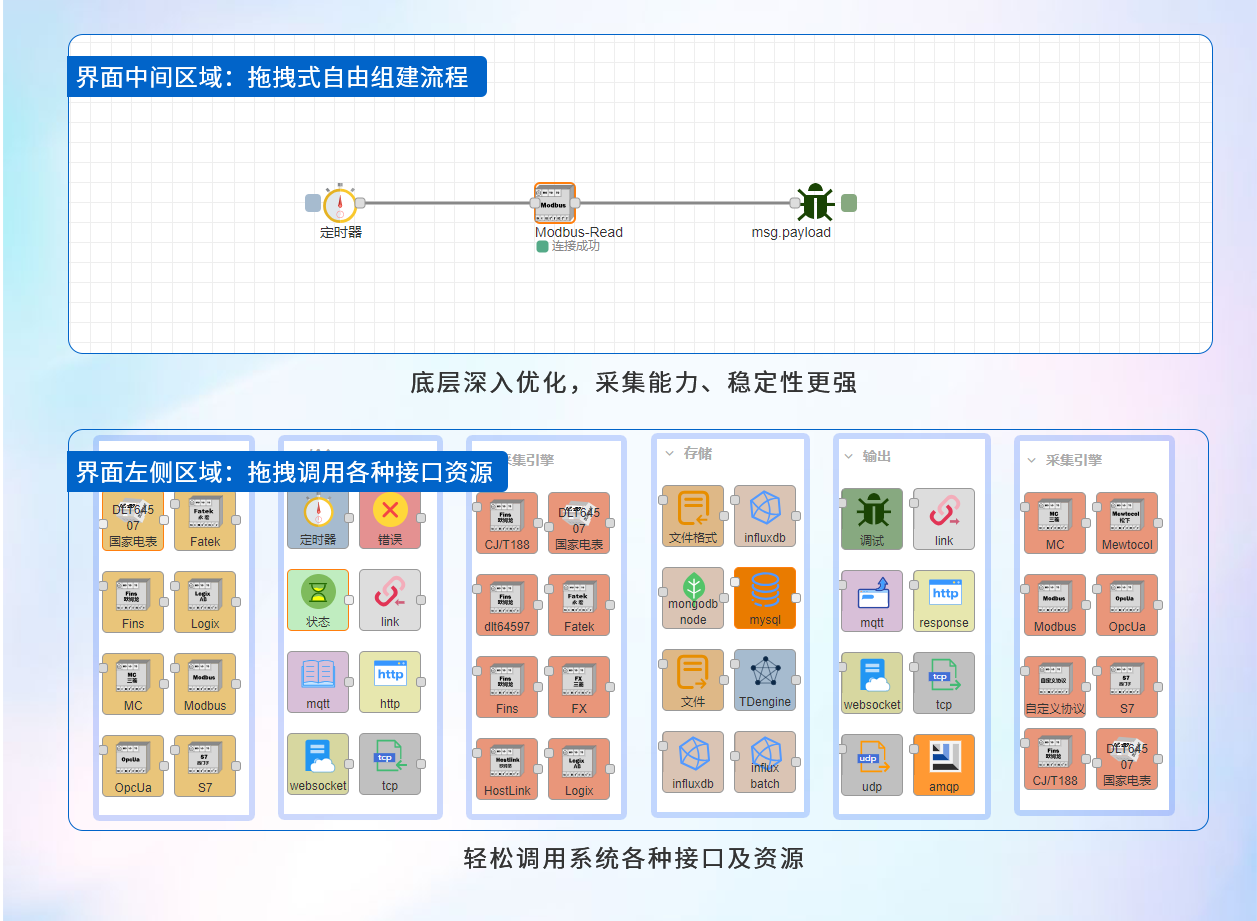This screenshot has height=921, width=1257.
Task: Pick the yellow Fatek node
Action: click(205, 520)
